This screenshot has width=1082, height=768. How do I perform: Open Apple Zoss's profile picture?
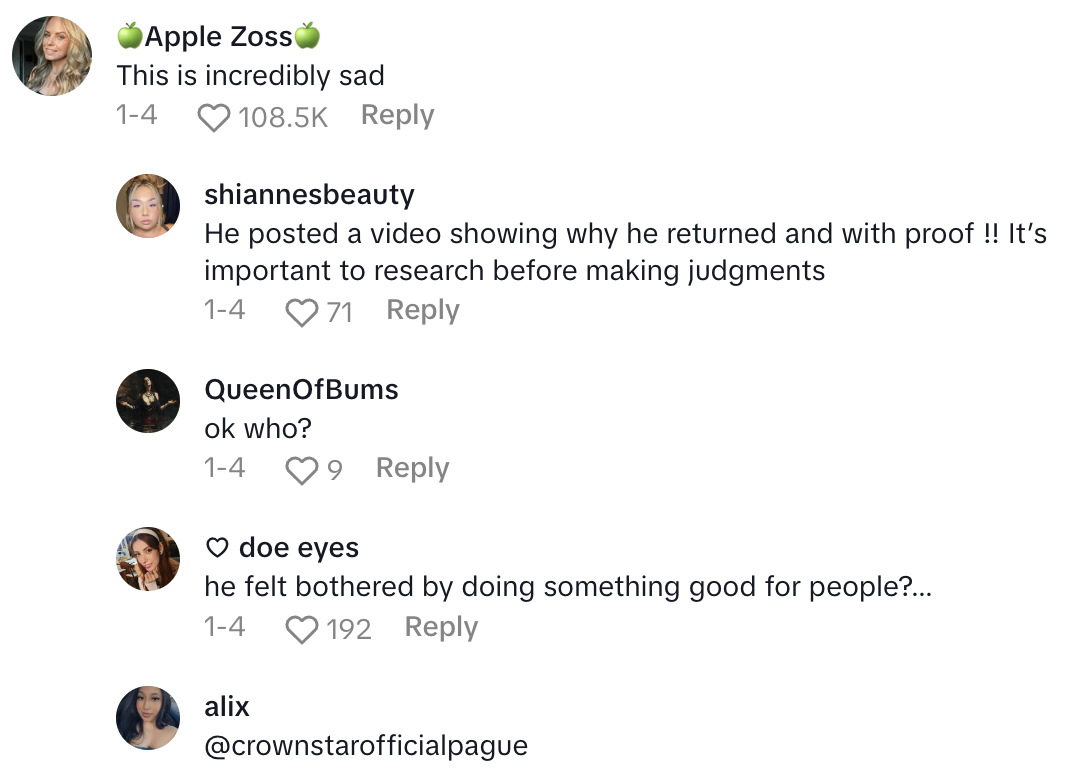click(52, 56)
